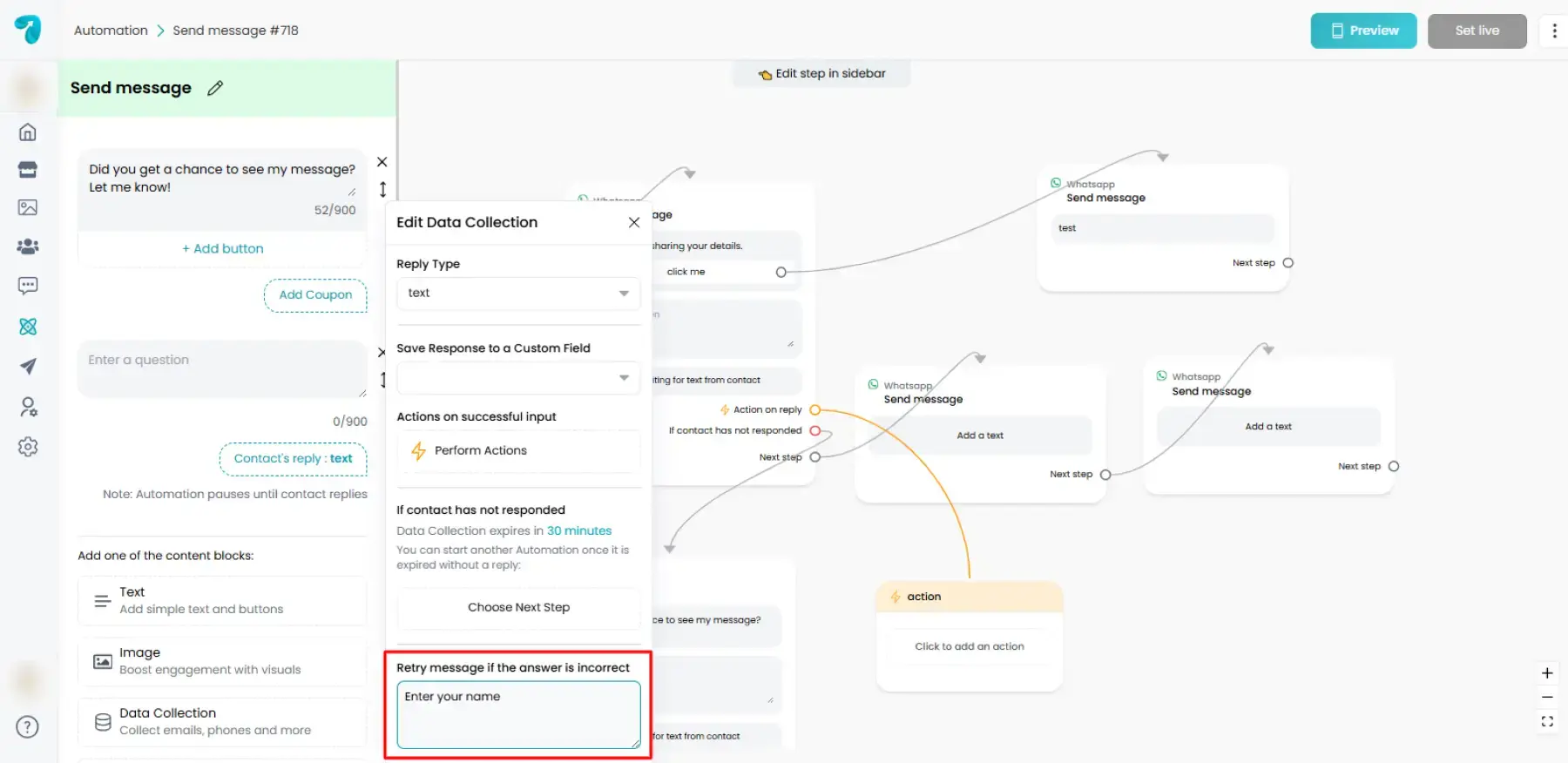
Task: Click the paper plane broadcast icon
Action: pos(28,367)
